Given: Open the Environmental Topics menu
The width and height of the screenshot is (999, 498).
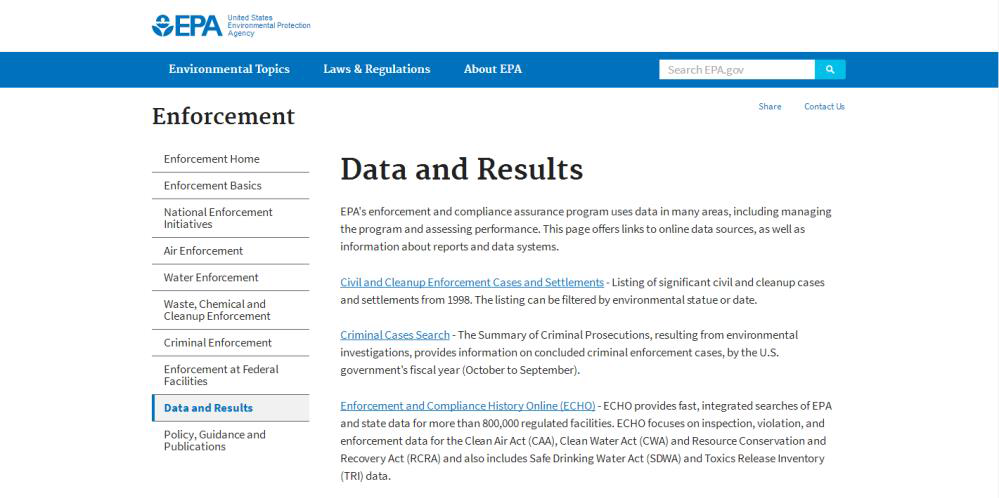Looking at the screenshot, I should tap(229, 69).
